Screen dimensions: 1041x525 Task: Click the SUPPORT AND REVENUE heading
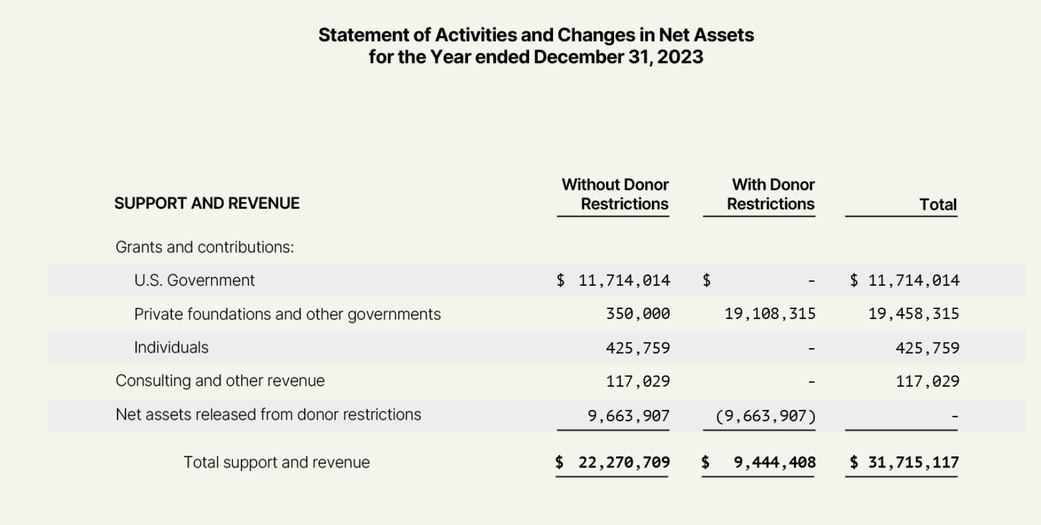click(x=207, y=203)
